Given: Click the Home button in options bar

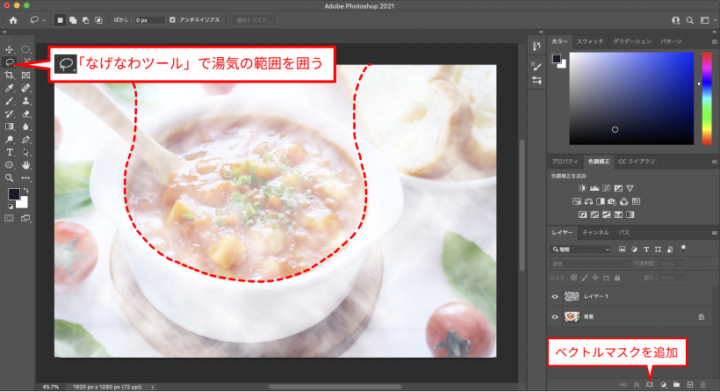Looking at the screenshot, I should 13,20.
